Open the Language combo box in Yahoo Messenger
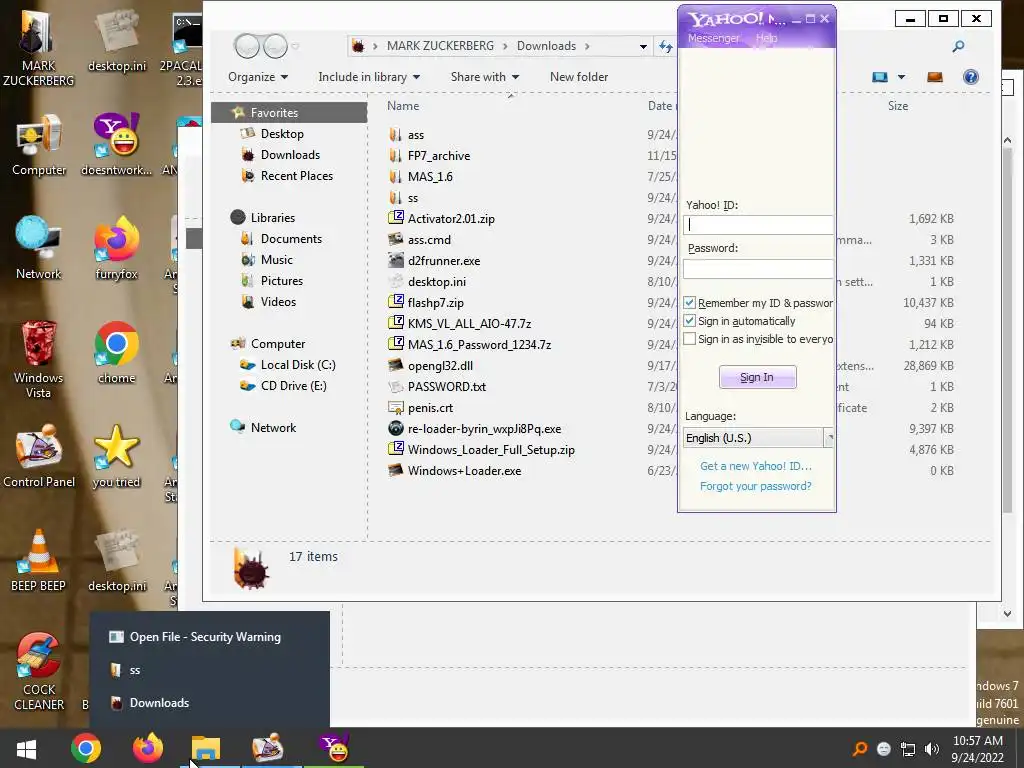Screen dimensions: 1024x768 (758, 438)
